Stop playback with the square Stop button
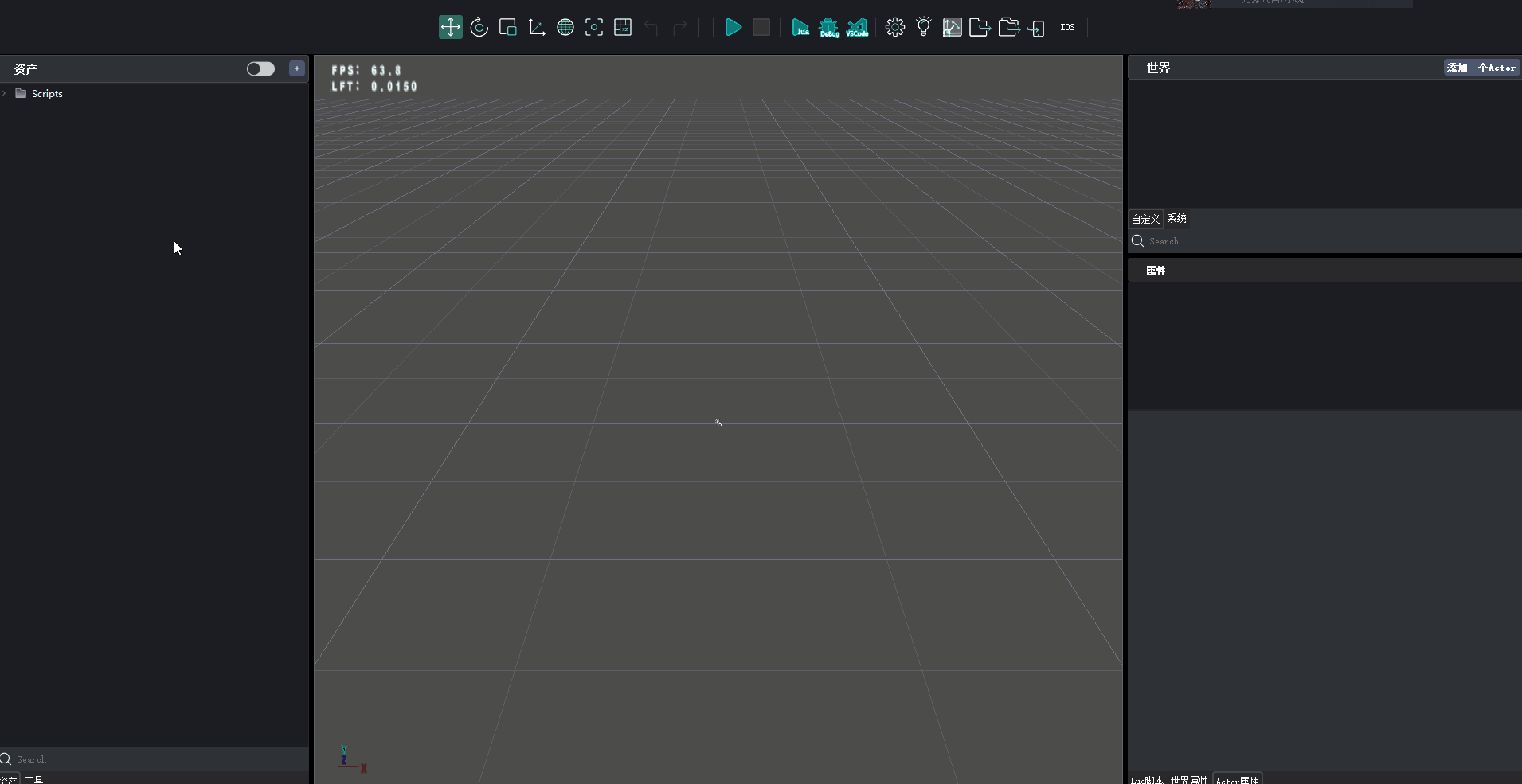 761,27
